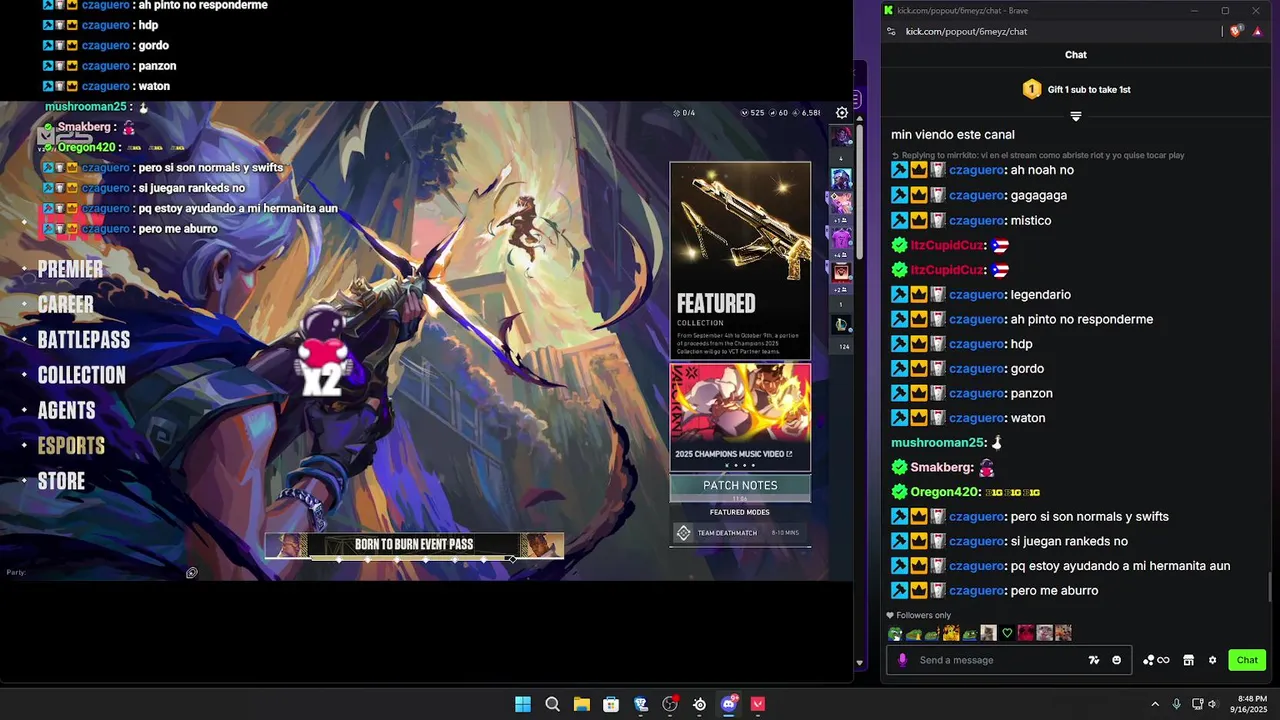1280x720 pixels.
Task: Open AGENTS menu in Valorant
Action: (66, 410)
